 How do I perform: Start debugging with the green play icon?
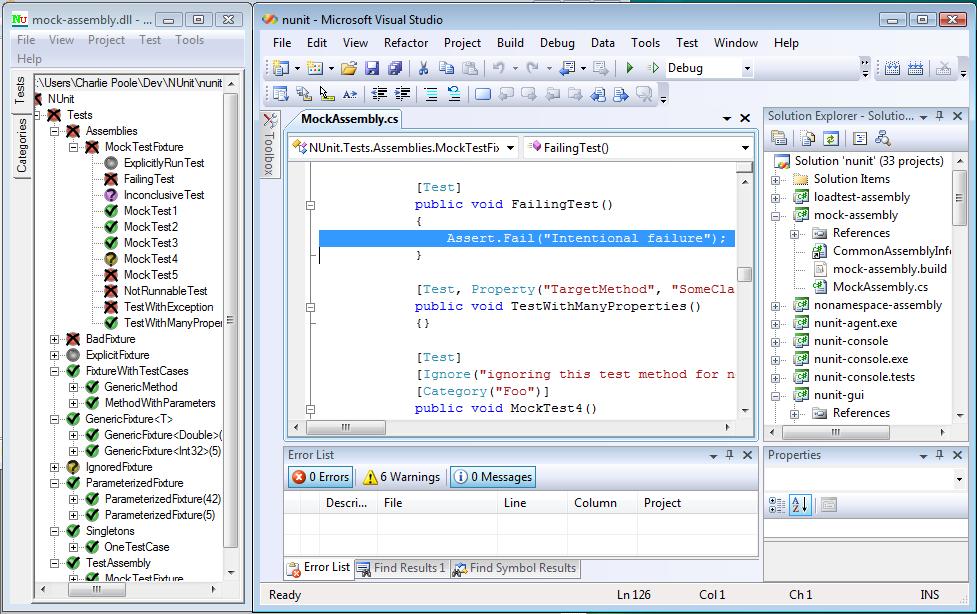pos(629,68)
